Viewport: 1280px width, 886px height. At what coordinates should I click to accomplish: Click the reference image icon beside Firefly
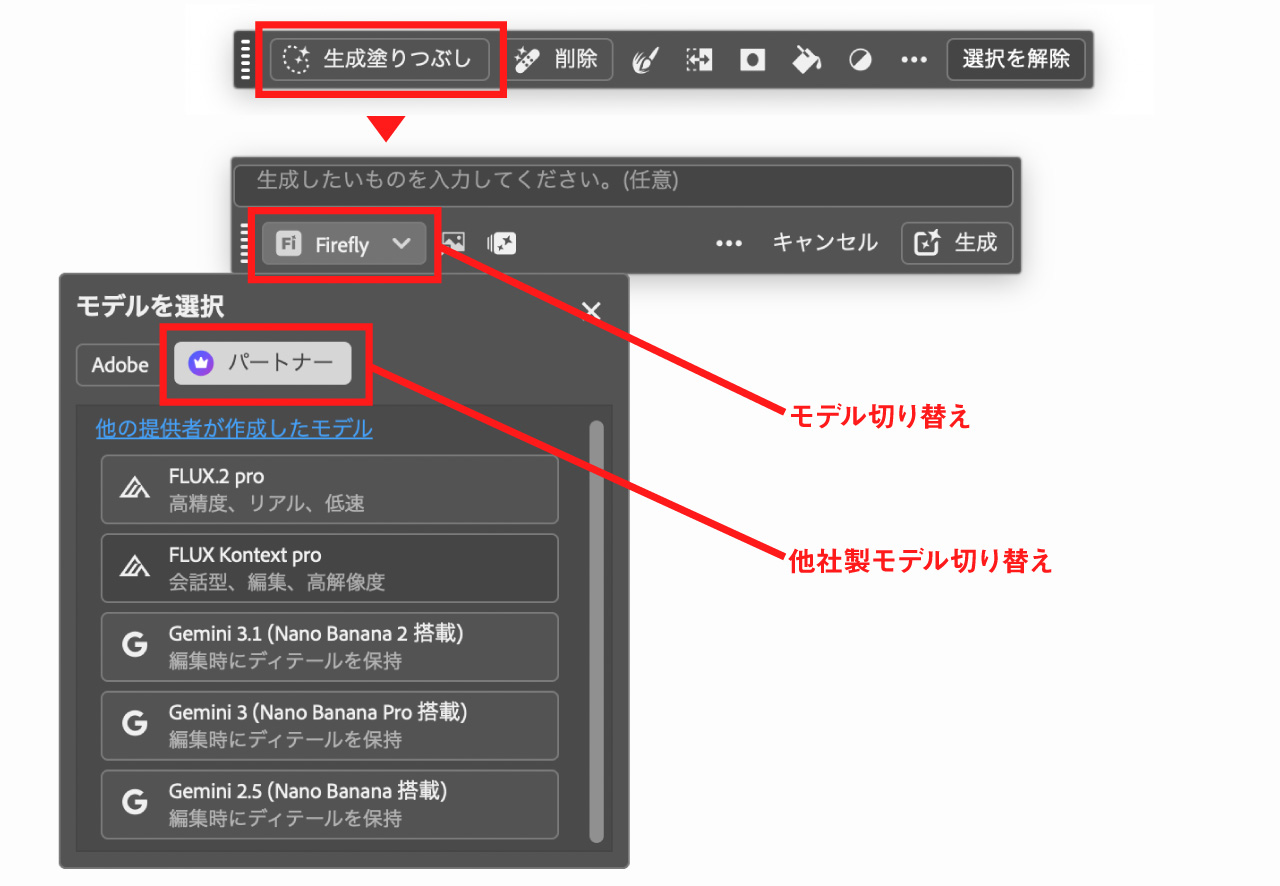(453, 242)
